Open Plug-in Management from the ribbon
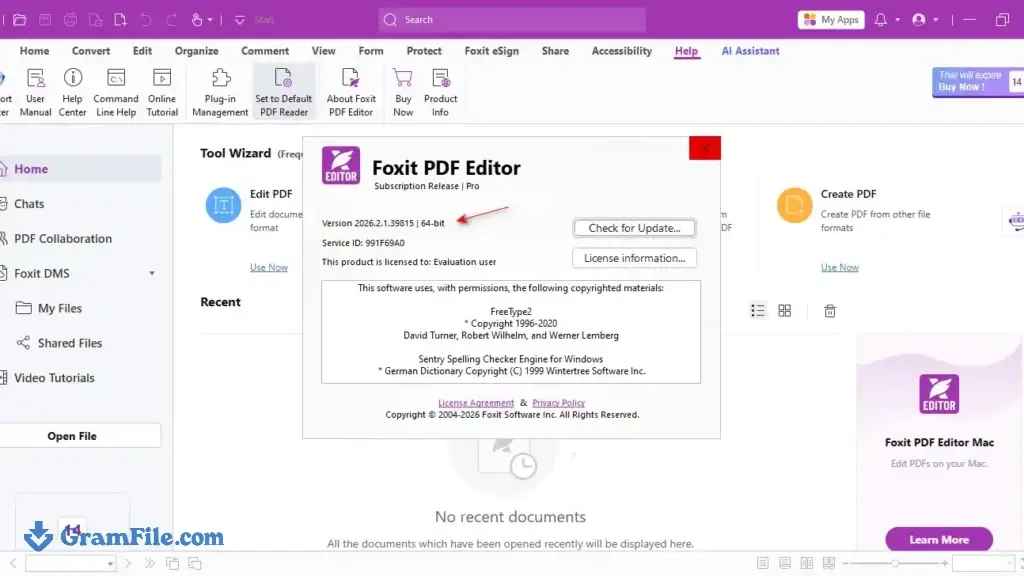 coord(220,92)
